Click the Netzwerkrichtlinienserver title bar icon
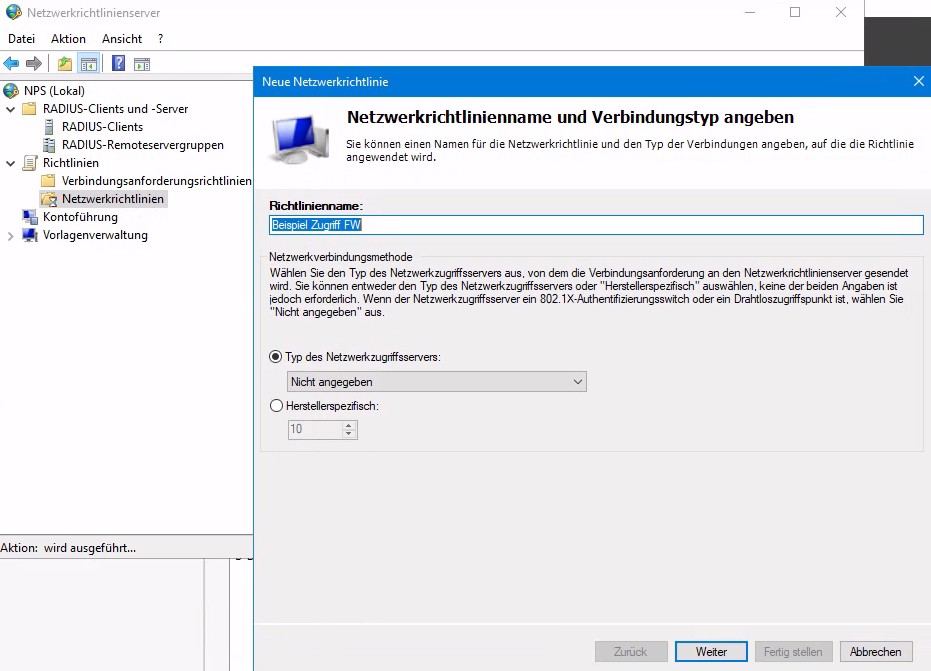Viewport: 931px width, 671px height. (x=13, y=12)
